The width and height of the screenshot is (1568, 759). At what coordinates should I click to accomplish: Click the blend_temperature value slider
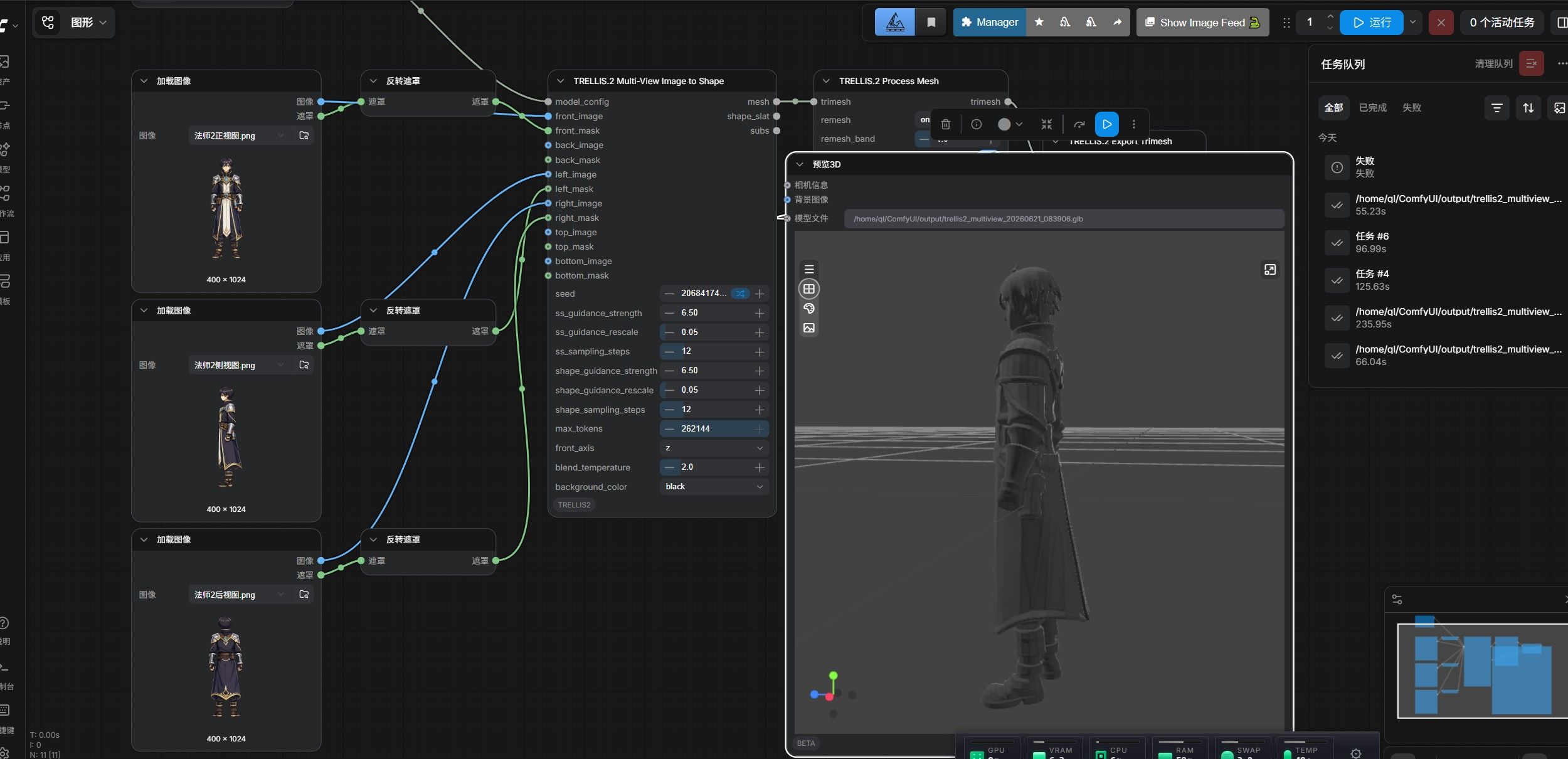coord(714,467)
